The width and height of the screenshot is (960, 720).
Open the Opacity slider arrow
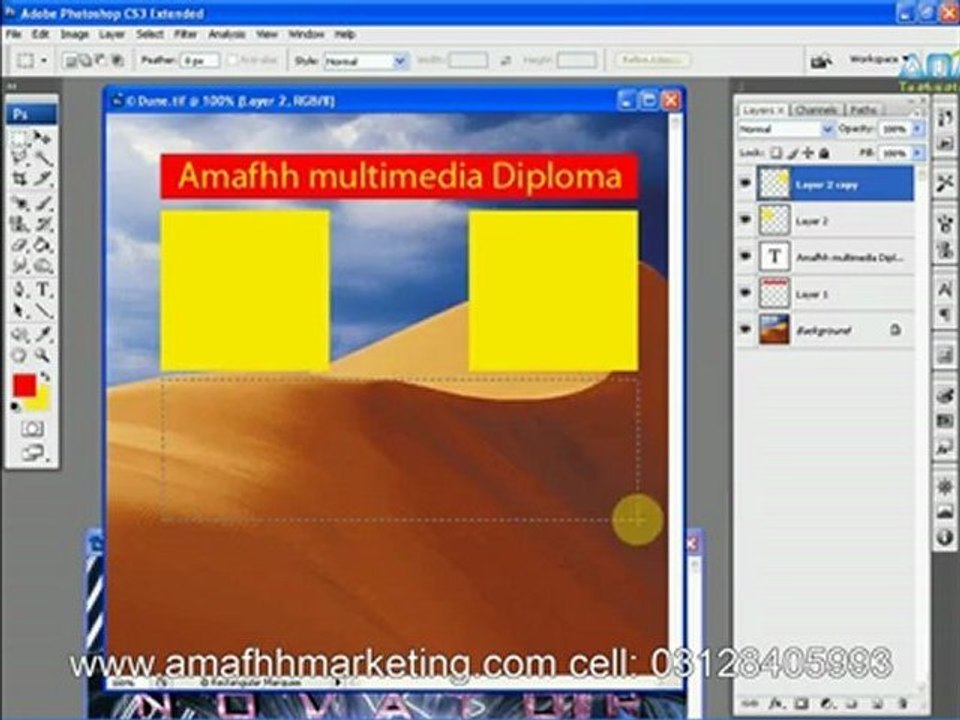(x=917, y=129)
